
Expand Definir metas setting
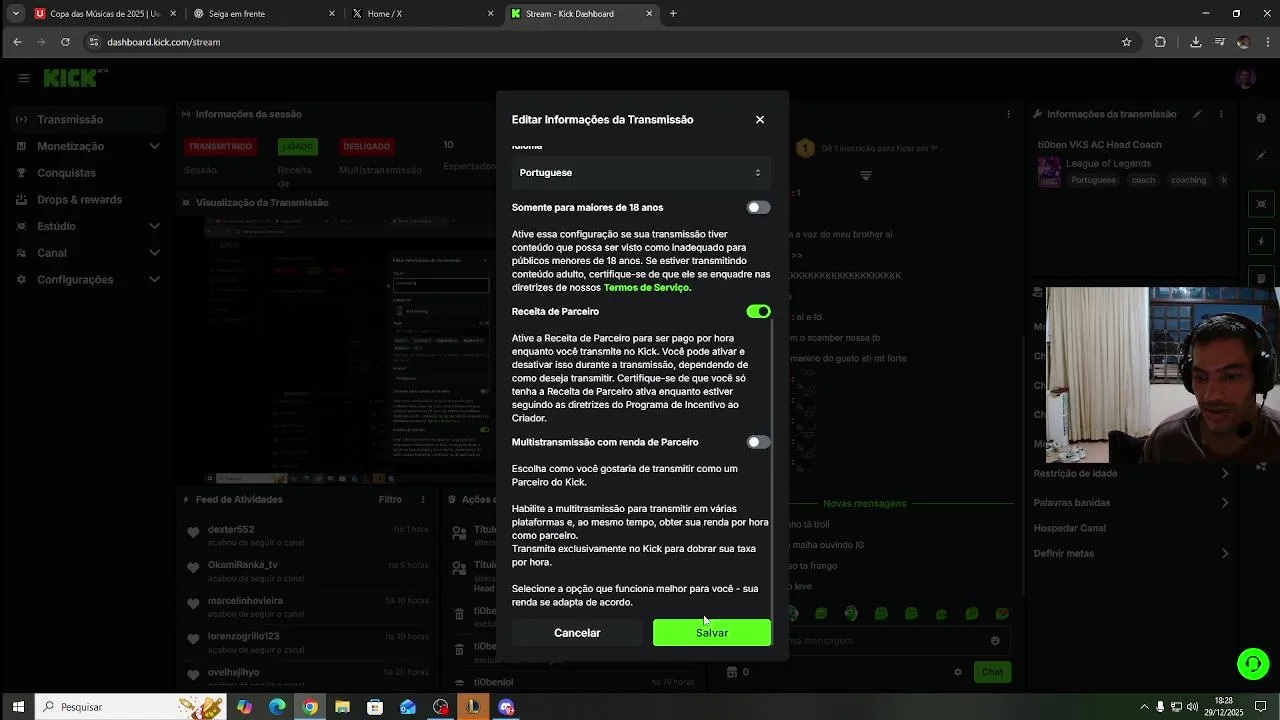pyautogui.click(x=1131, y=554)
